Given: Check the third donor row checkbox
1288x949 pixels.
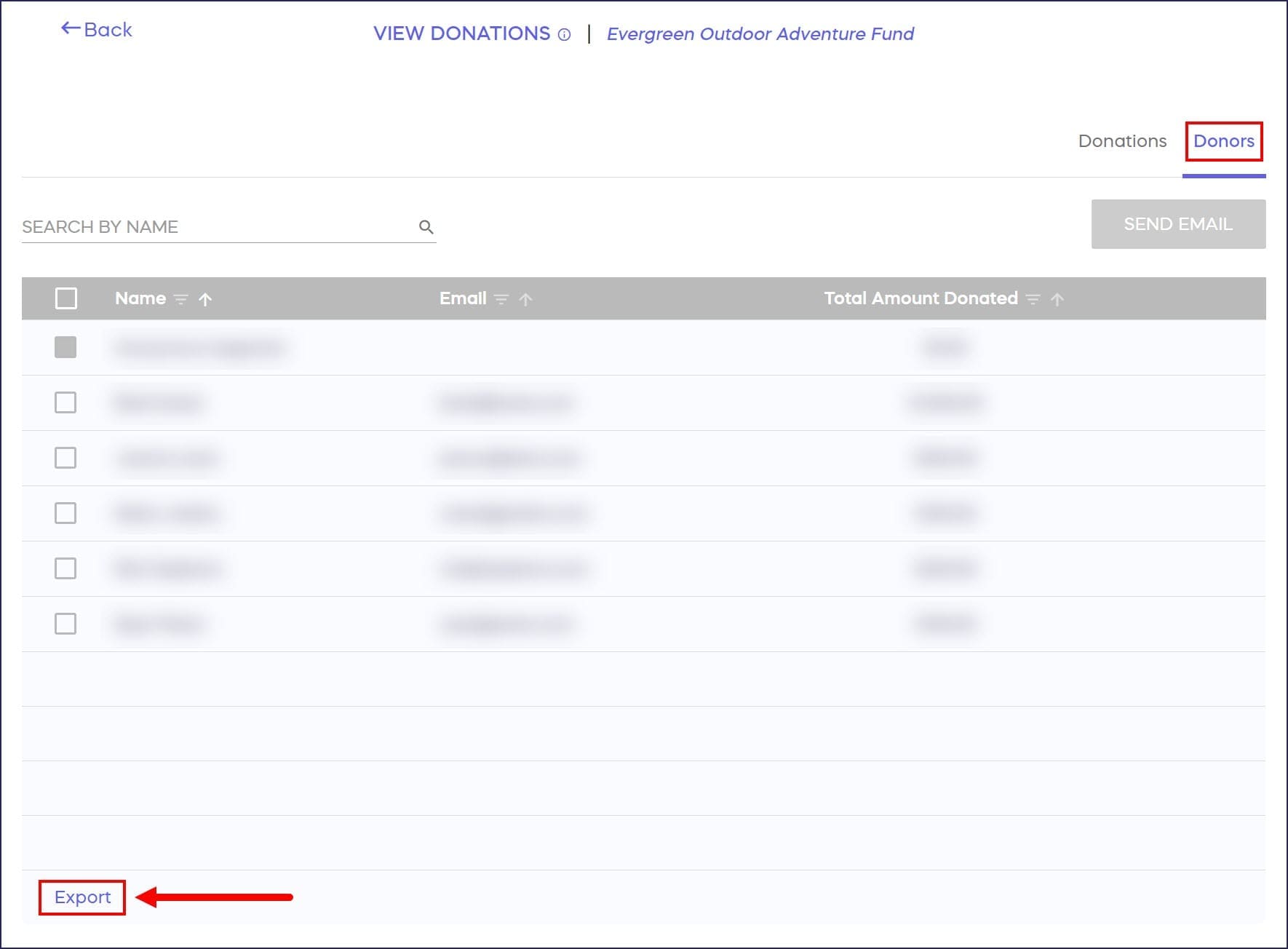Looking at the screenshot, I should pyautogui.click(x=65, y=458).
